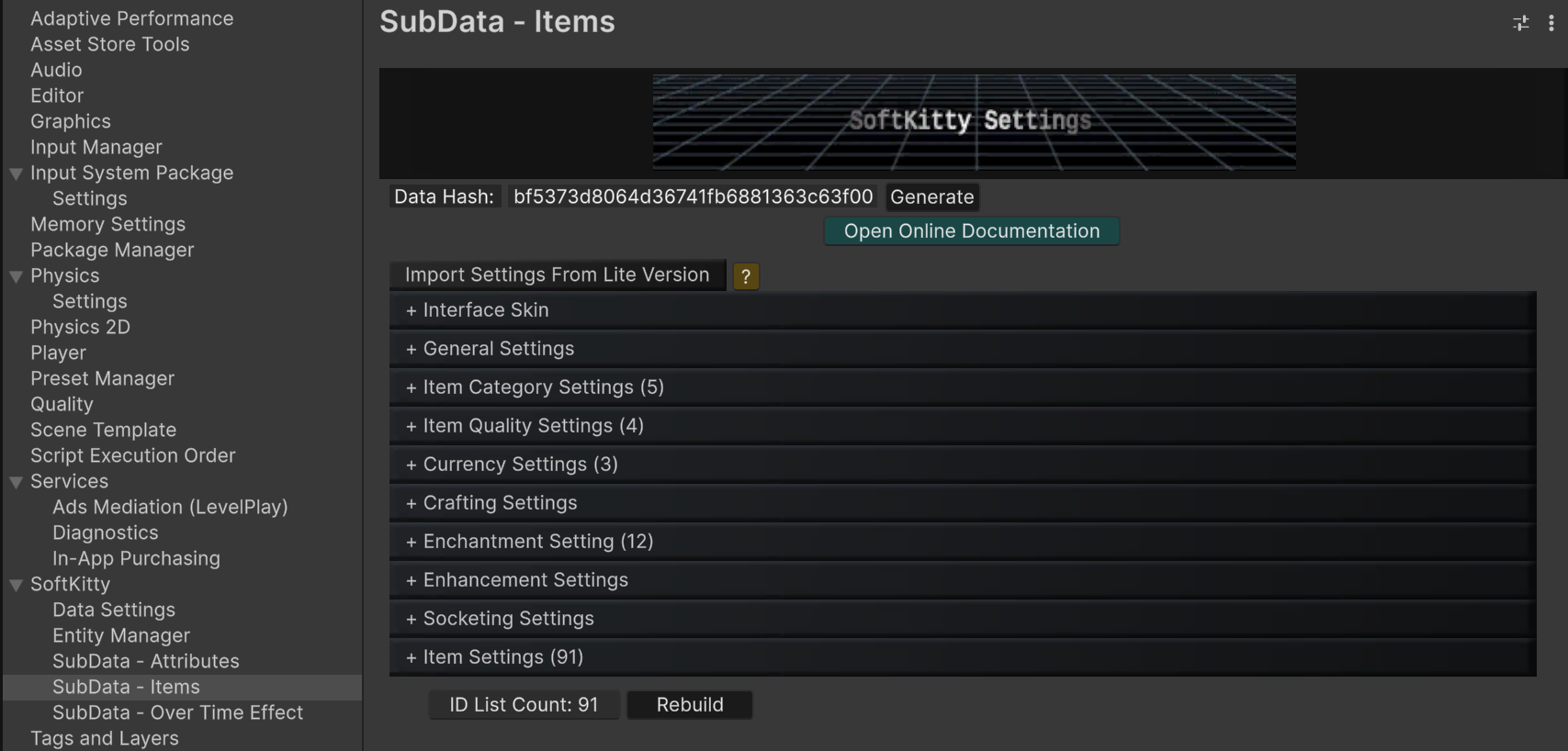Open the three-dot options menu

[1551, 24]
